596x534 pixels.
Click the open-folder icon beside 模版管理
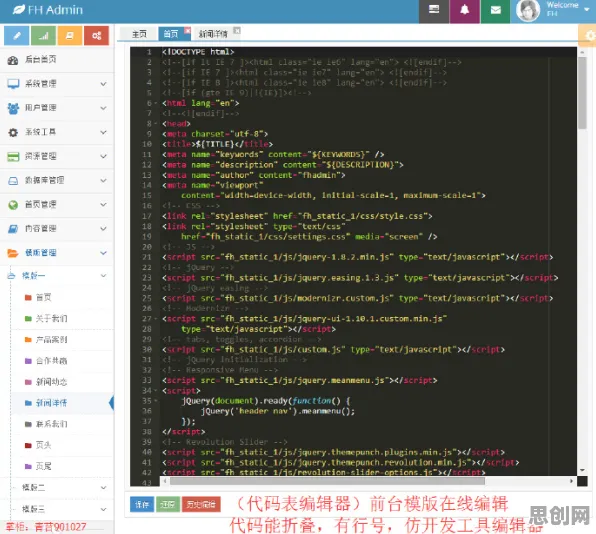click(x=13, y=253)
